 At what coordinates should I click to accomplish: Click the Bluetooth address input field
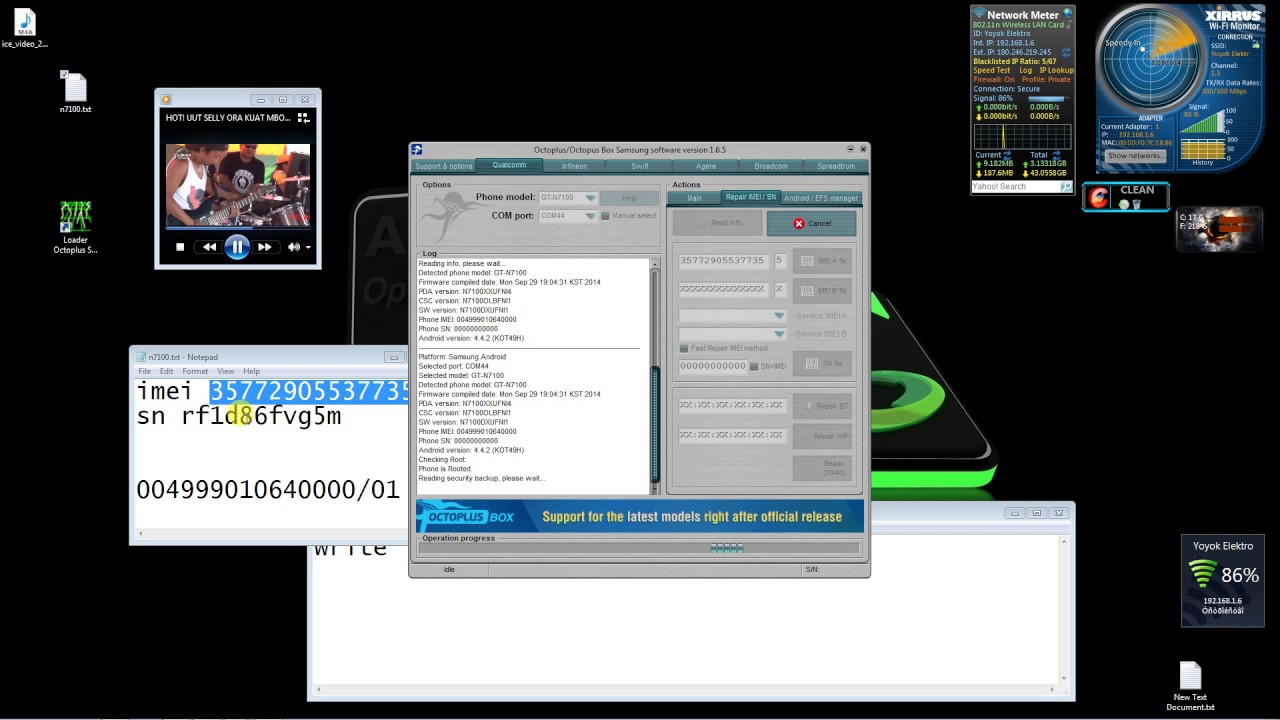point(732,406)
